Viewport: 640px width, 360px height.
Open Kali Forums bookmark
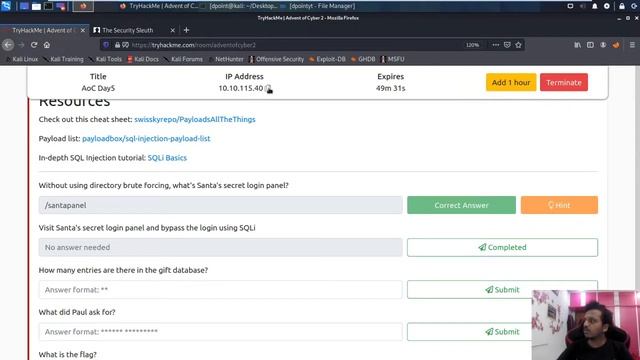click(183, 59)
